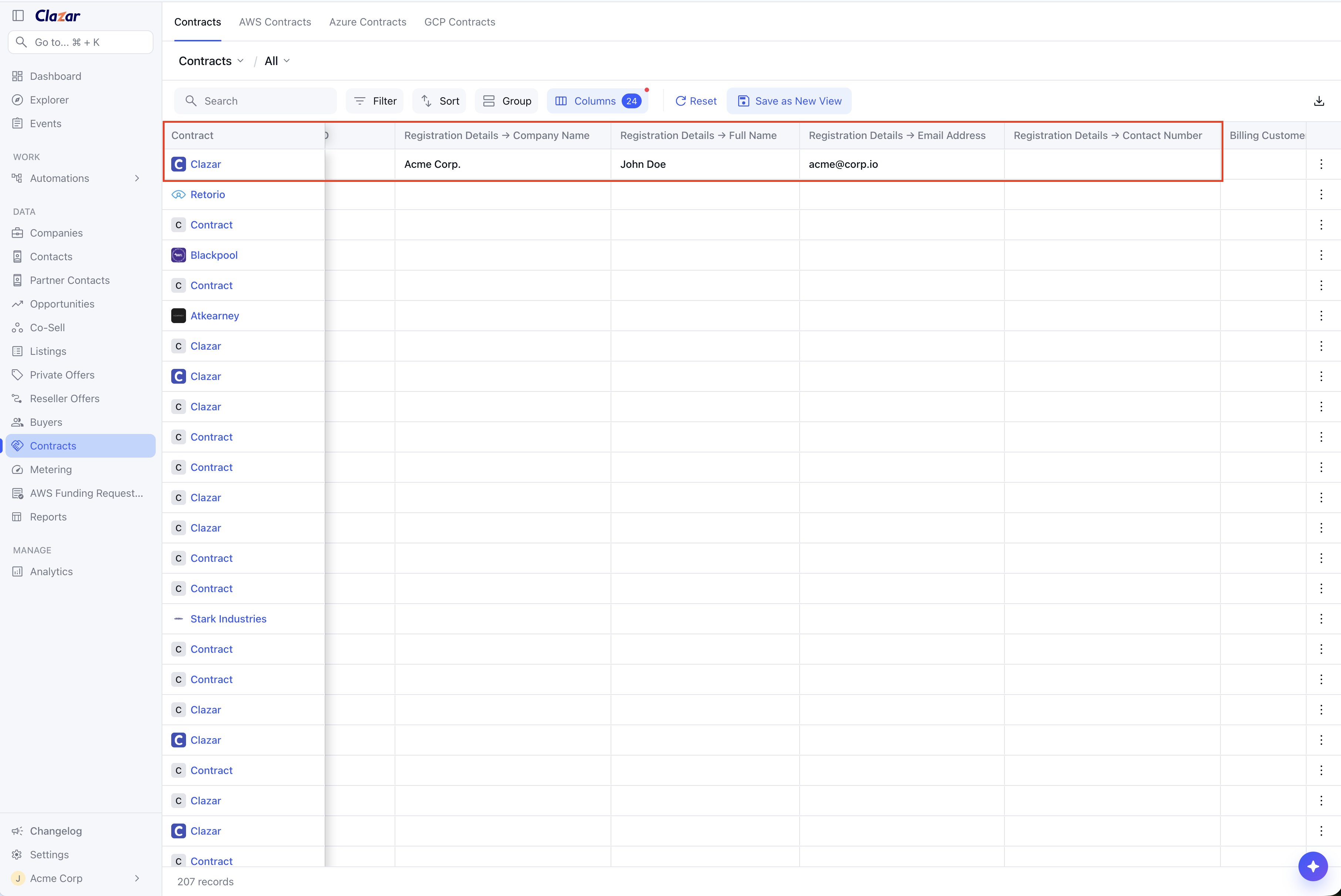
Task: Open row menu for Atkearney contract
Action: click(x=1321, y=316)
